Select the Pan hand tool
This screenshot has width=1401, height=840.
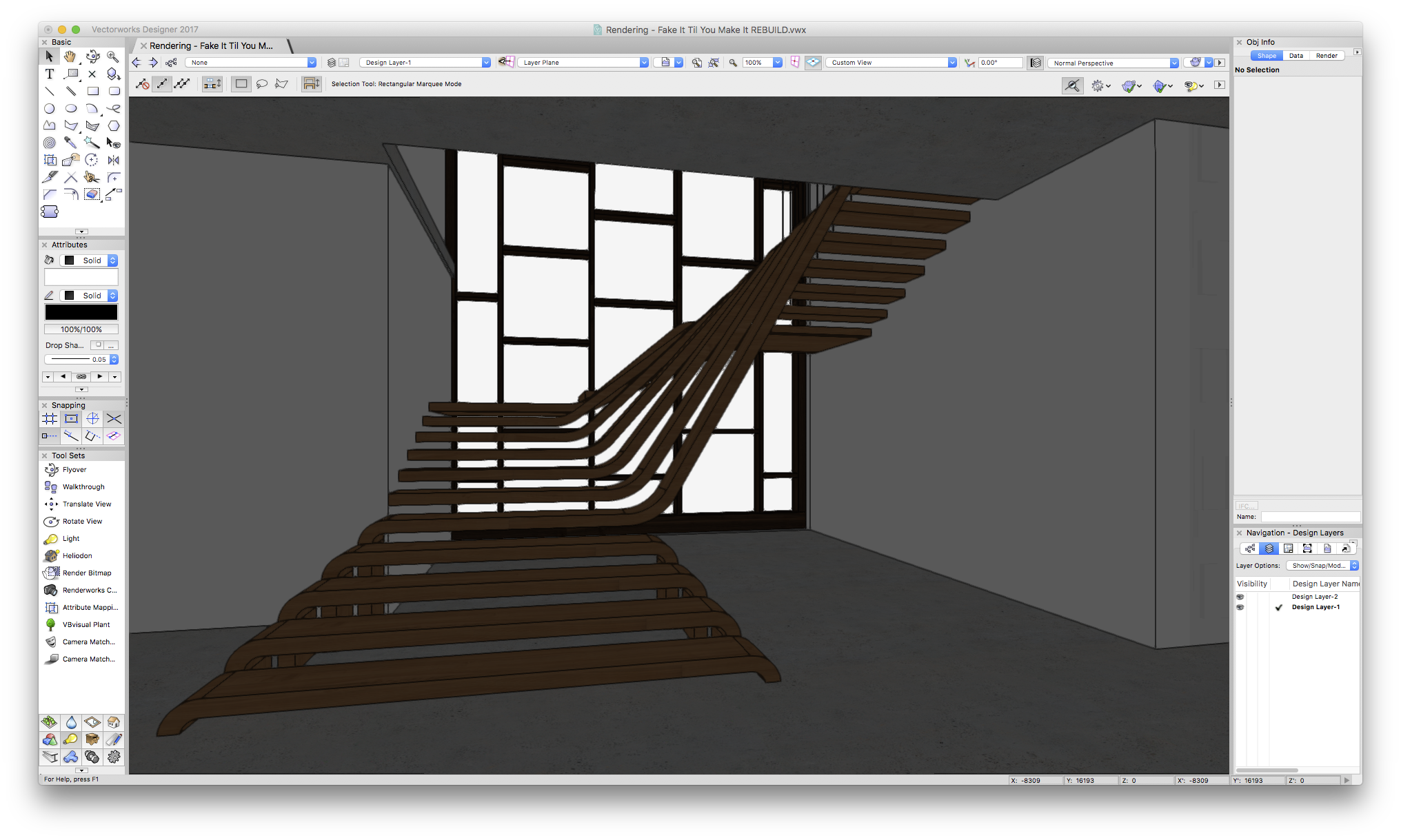71,57
